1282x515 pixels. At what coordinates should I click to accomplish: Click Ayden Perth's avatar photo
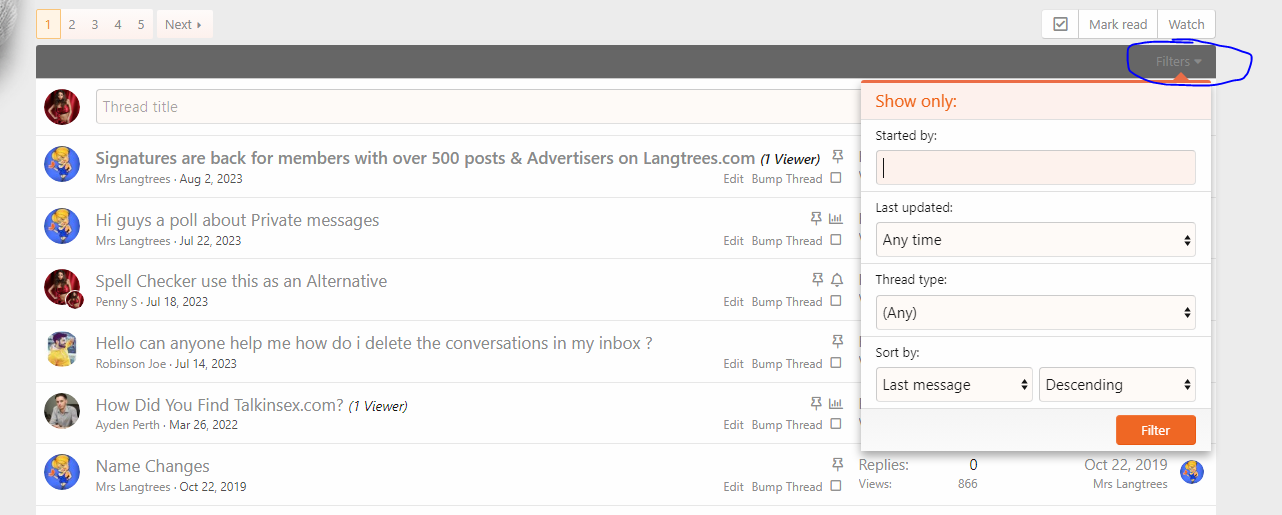point(62,411)
